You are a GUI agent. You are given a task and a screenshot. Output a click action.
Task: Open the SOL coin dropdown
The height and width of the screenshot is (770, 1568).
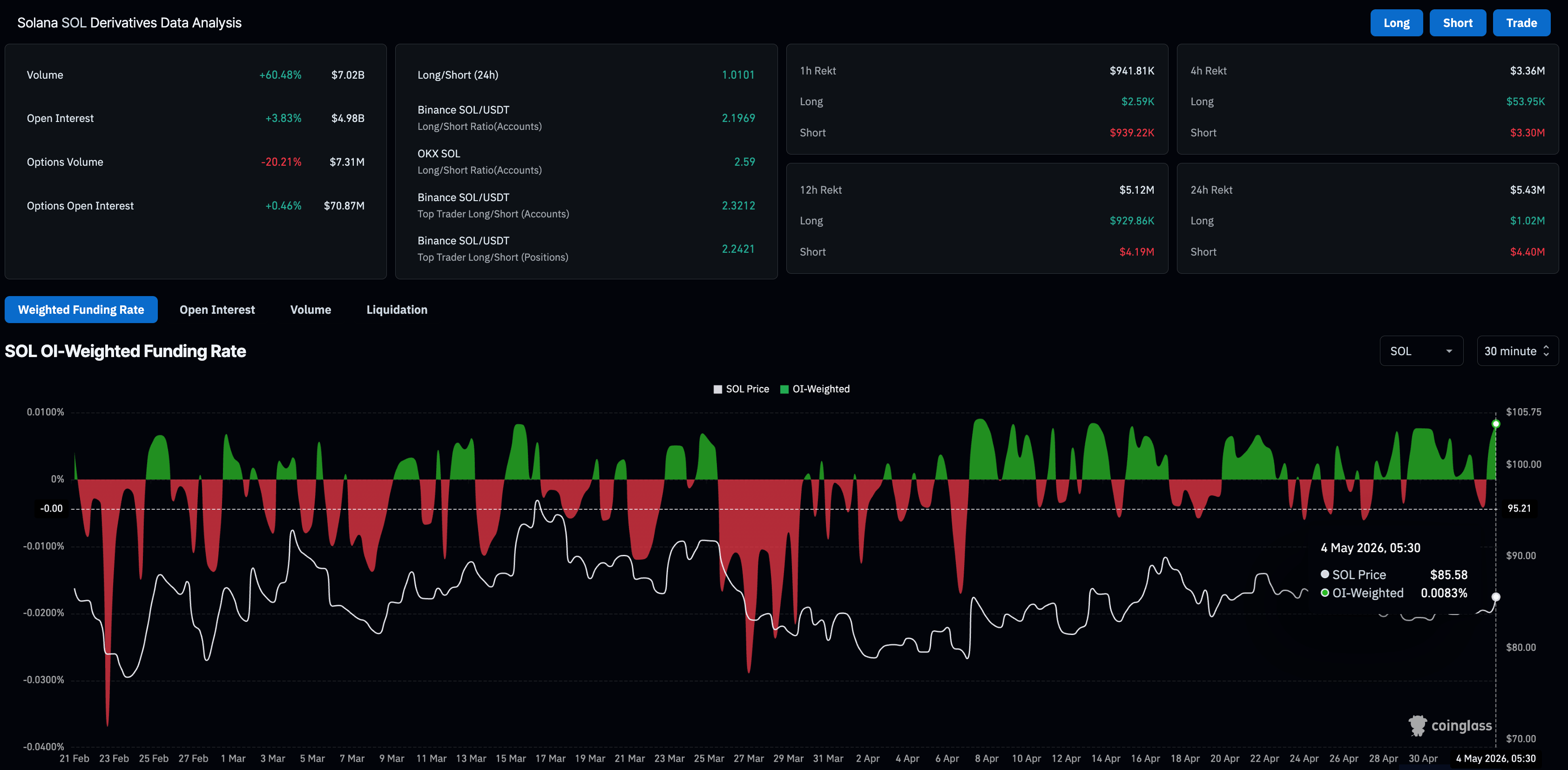click(1421, 351)
